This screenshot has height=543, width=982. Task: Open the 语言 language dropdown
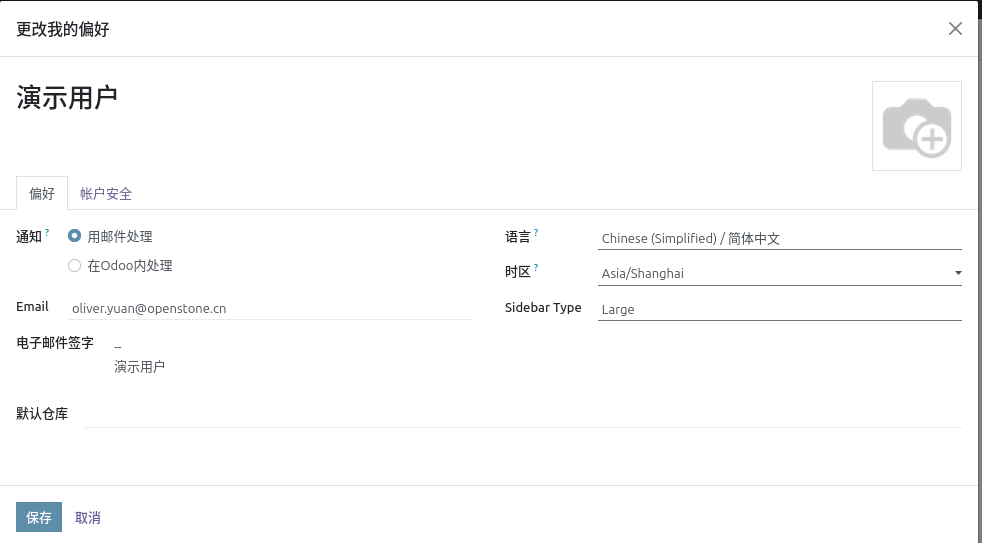pos(779,239)
